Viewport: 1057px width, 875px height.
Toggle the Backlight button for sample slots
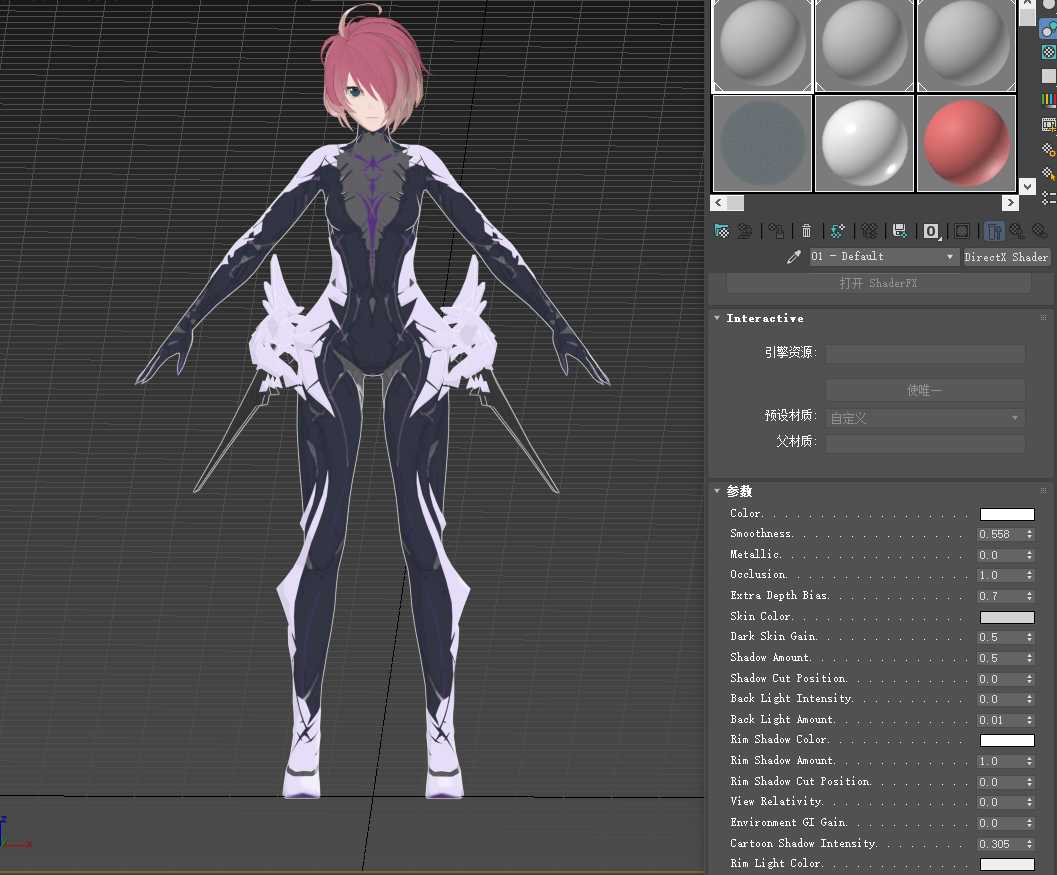(1048, 28)
